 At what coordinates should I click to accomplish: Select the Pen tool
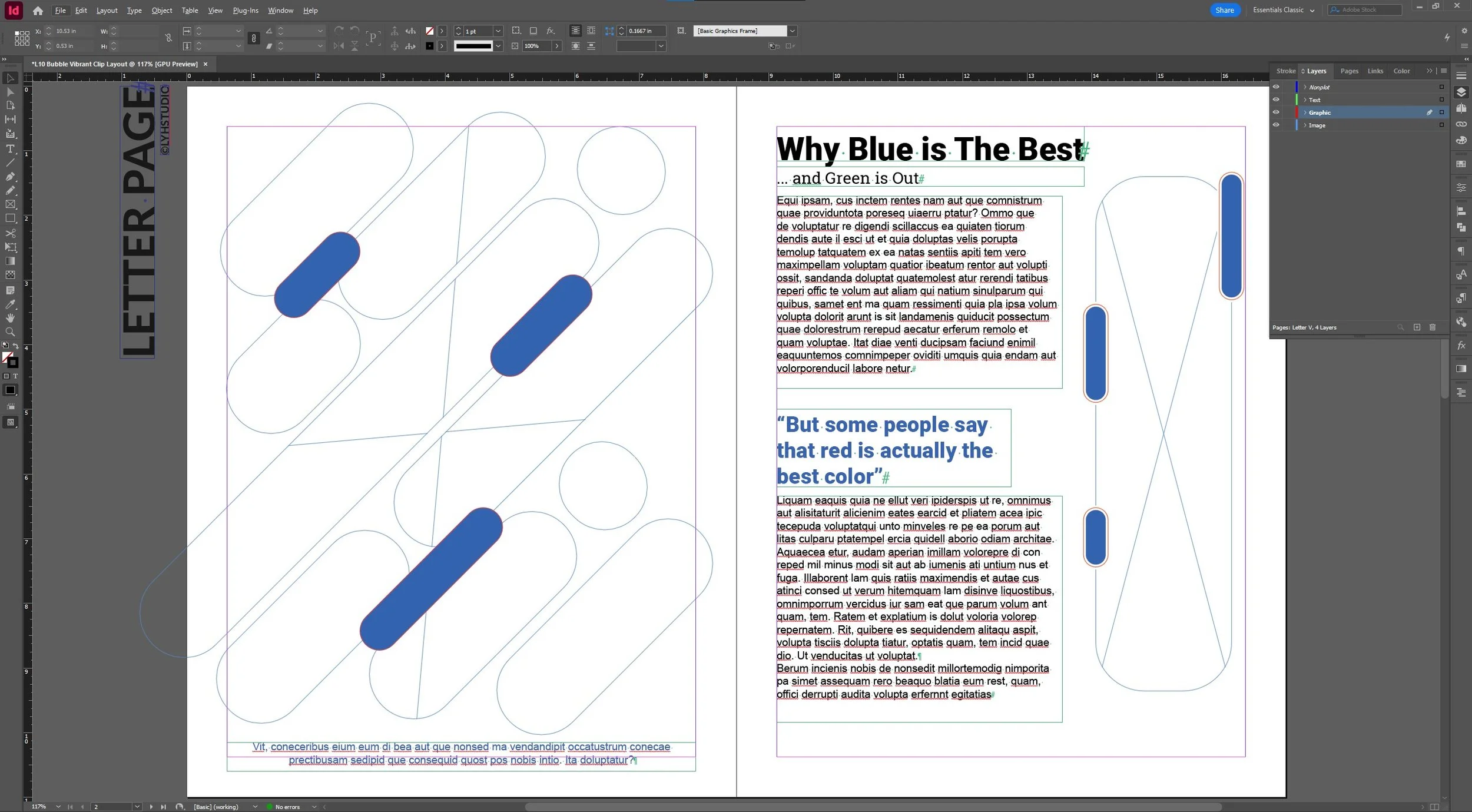pyautogui.click(x=10, y=177)
